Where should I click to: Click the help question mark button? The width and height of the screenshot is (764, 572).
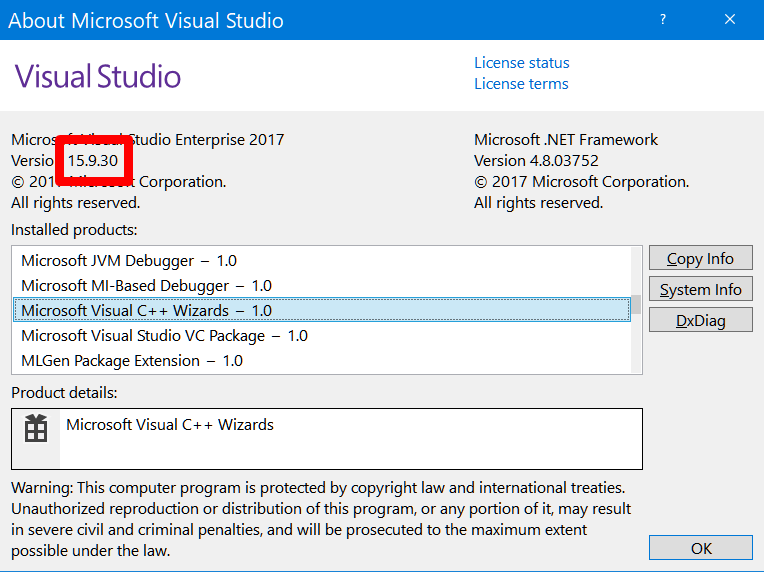click(x=663, y=19)
